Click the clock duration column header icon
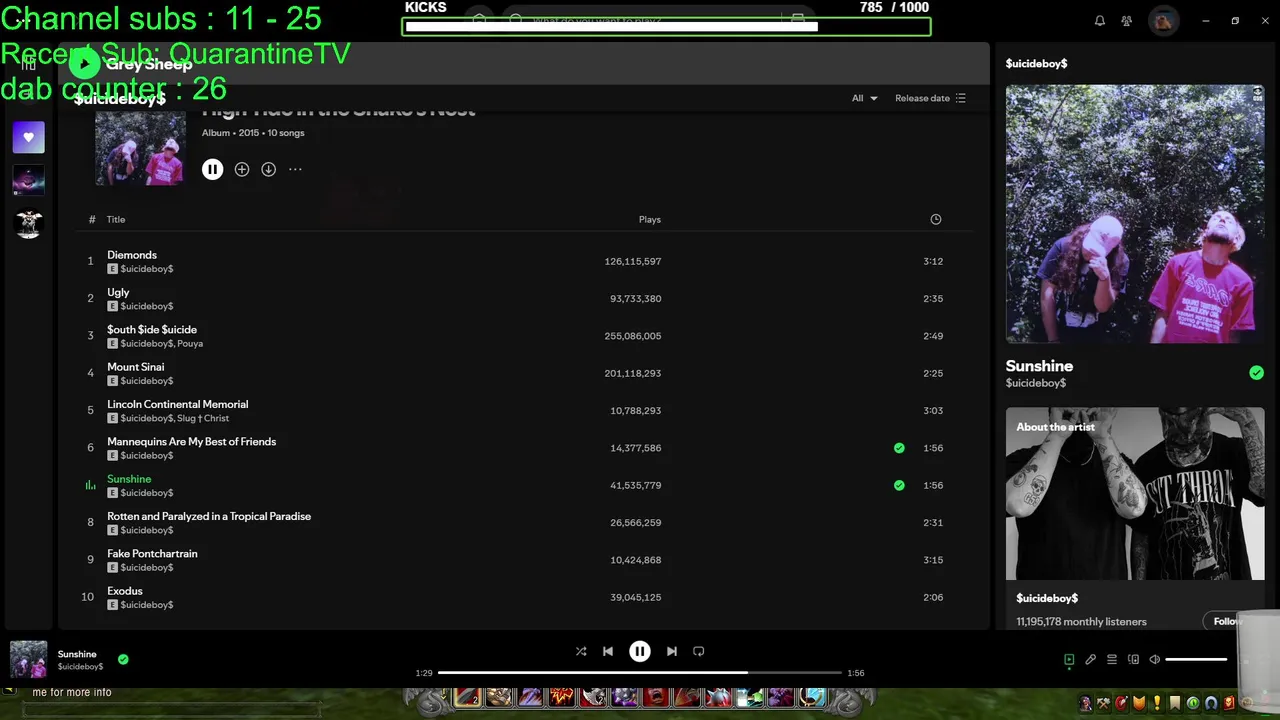 coord(936,219)
